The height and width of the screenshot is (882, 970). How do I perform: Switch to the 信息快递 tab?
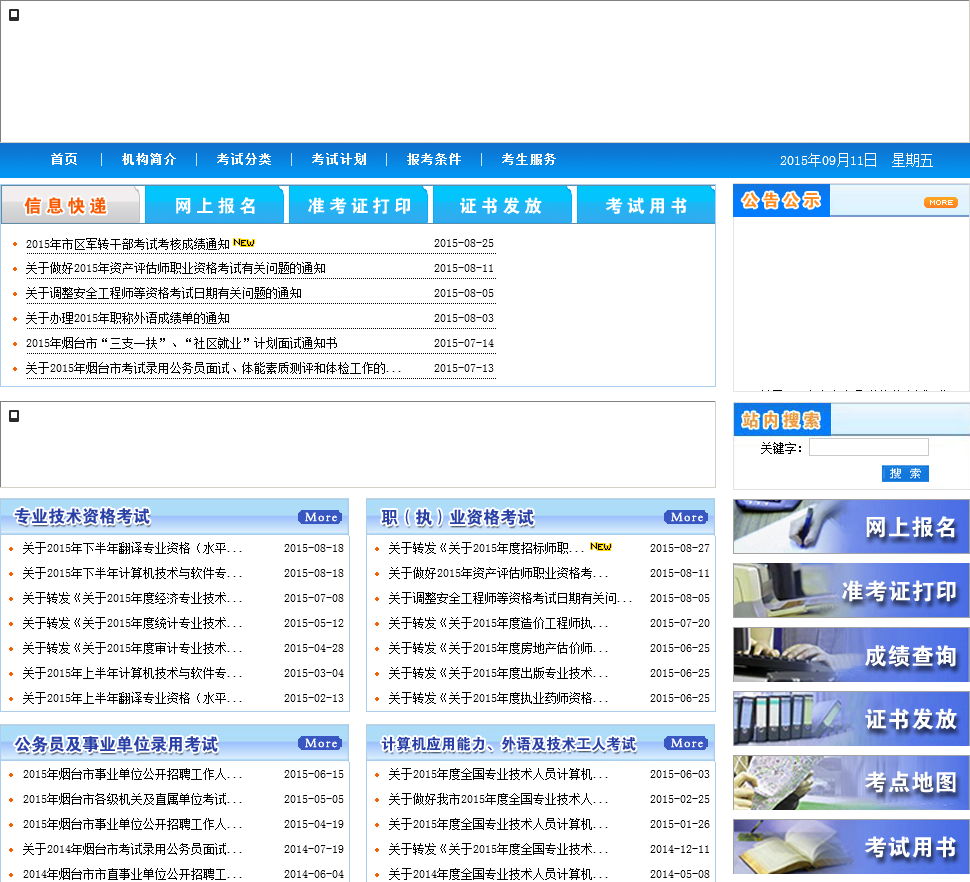pyautogui.click(x=71, y=205)
